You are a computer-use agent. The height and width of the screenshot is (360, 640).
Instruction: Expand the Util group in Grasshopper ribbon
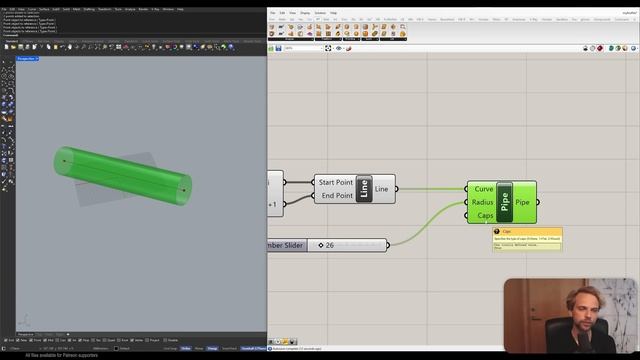tap(393, 39)
